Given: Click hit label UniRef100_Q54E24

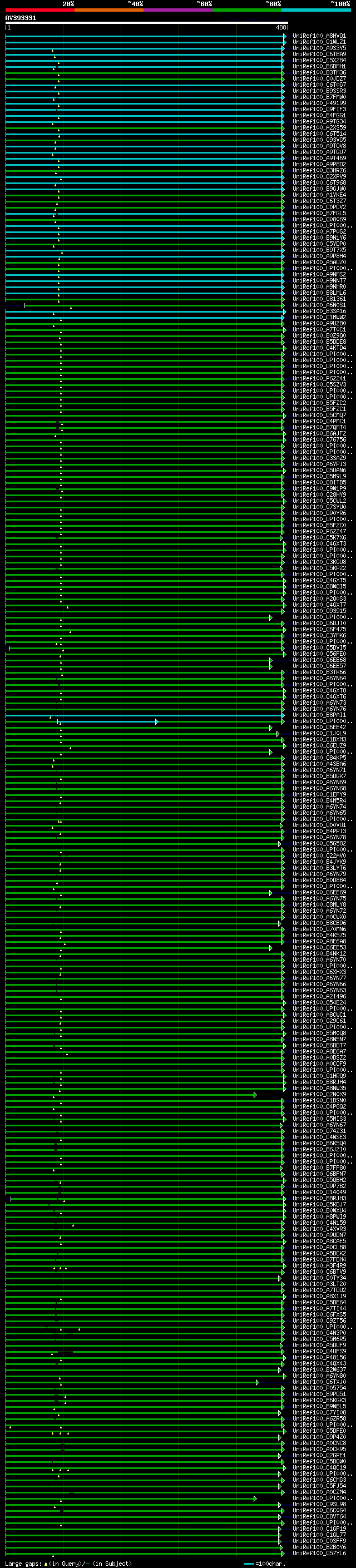Looking at the screenshot, I should (319, 1002).
